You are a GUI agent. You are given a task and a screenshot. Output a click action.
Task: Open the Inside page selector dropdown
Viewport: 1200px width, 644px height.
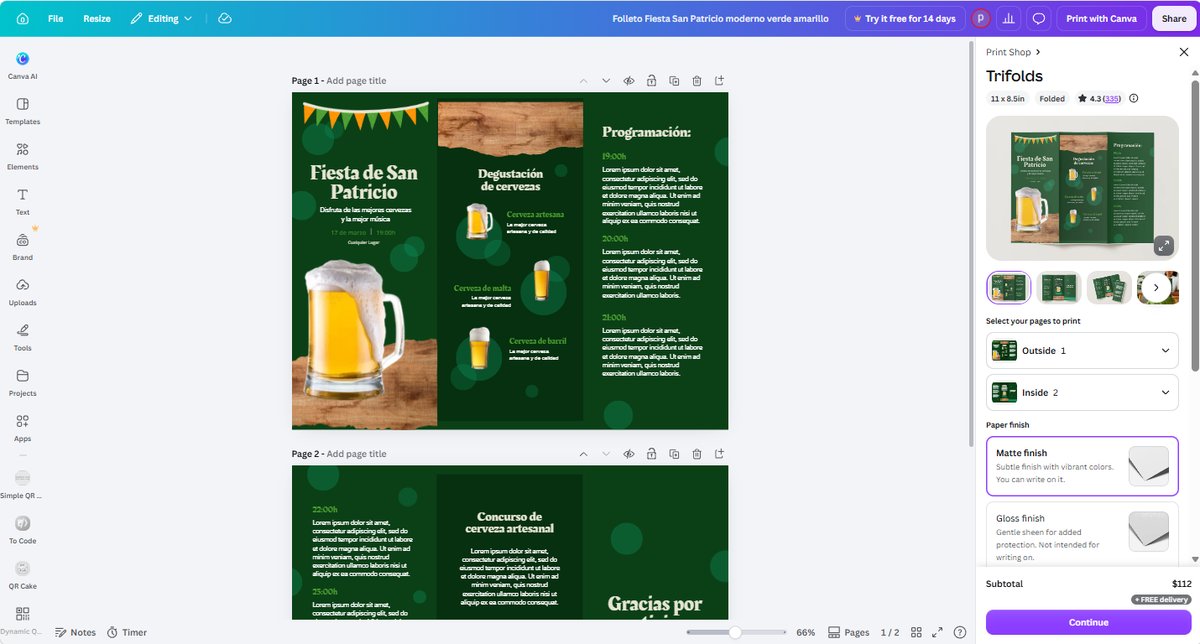coord(1082,393)
